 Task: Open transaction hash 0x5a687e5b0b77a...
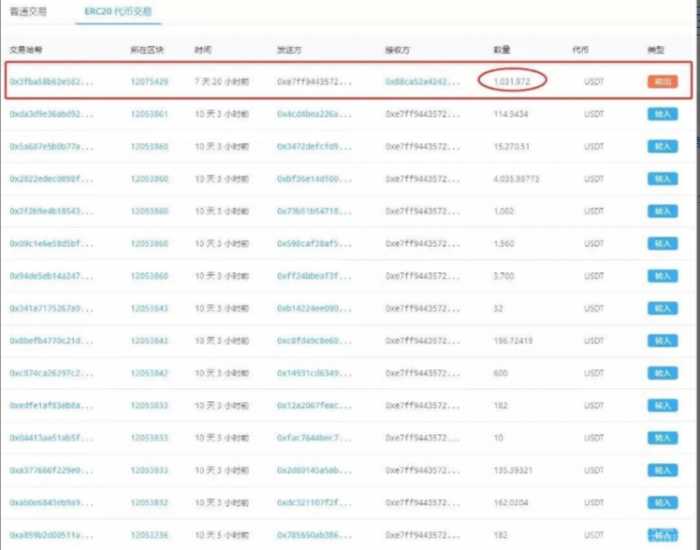click(51, 146)
